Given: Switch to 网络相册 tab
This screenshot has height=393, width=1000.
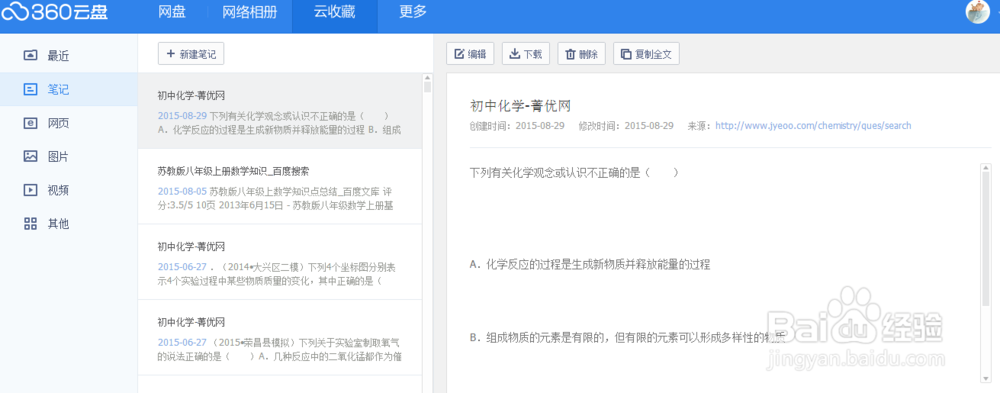Looking at the screenshot, I should click(250, 12).
